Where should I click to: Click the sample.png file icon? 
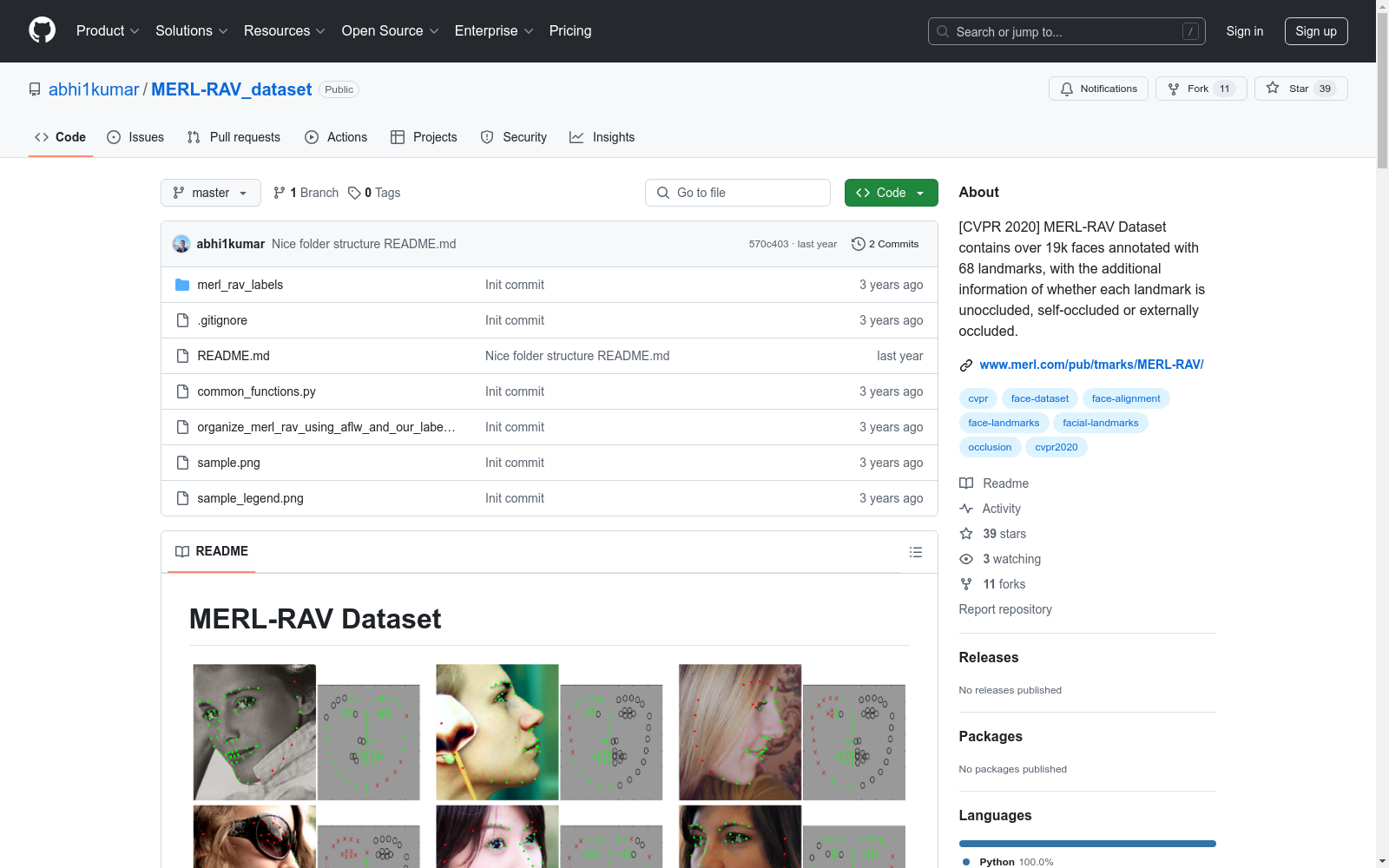point(182,463)
